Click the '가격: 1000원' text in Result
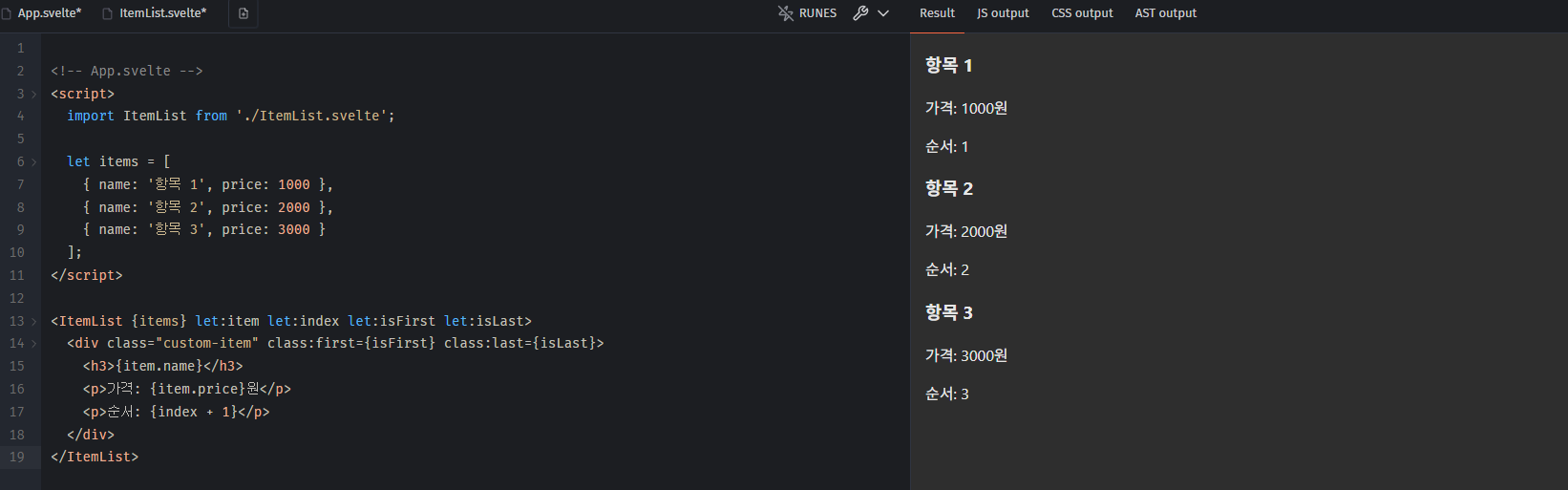Screen dimensions: 1568x490 (x=966, y=108)
